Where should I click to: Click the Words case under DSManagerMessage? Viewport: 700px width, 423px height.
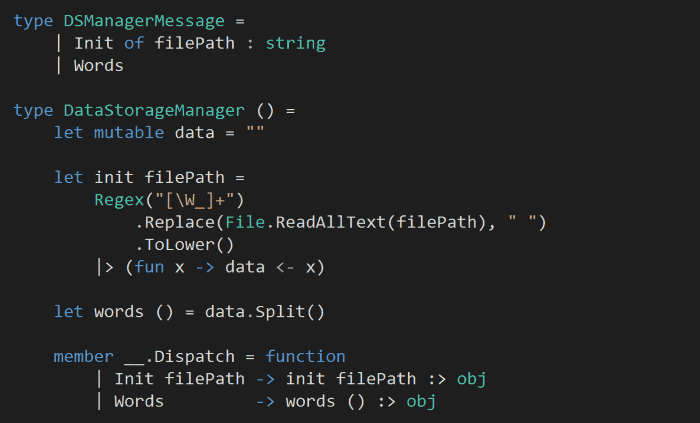point(99,65)
